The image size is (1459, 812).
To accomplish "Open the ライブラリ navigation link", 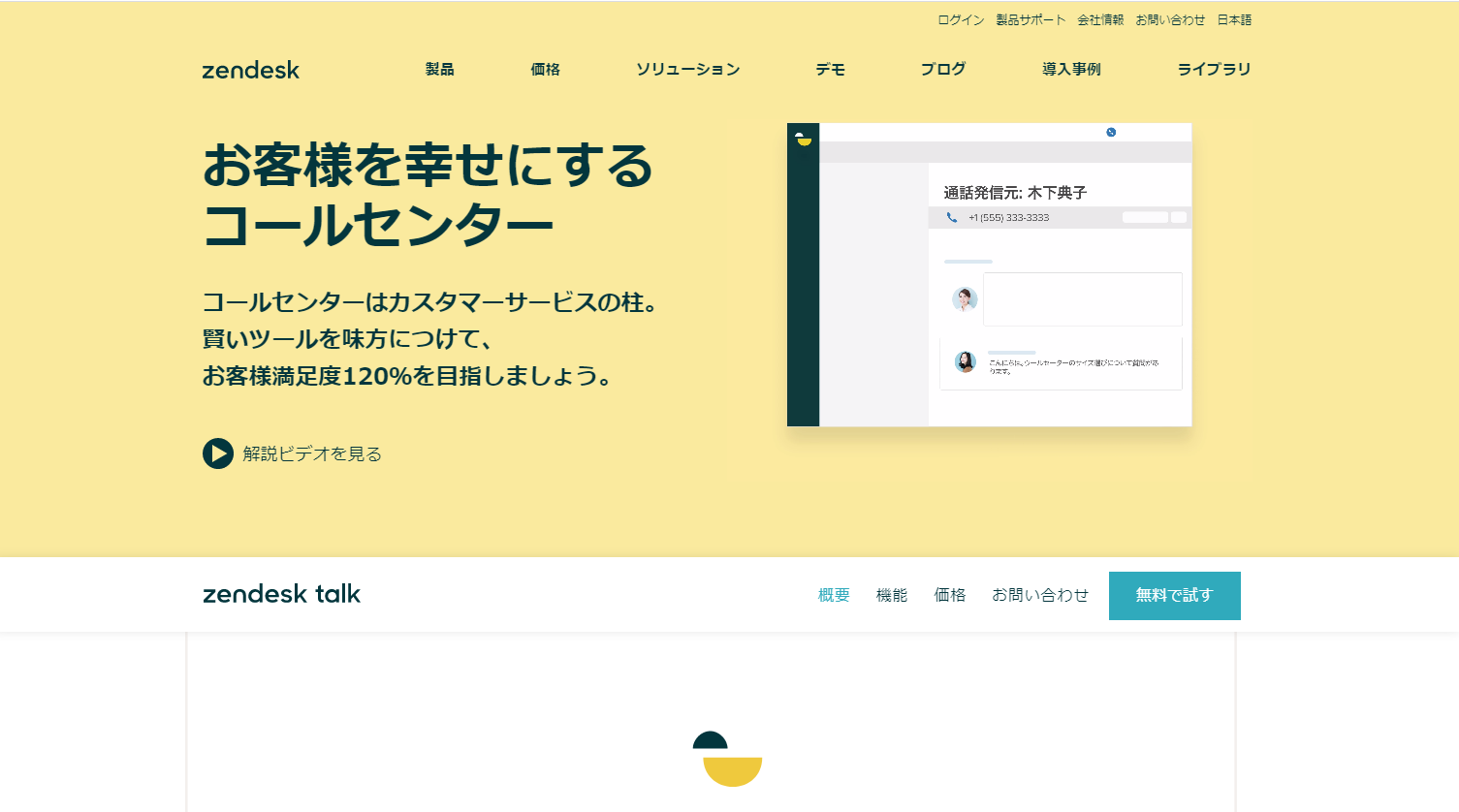I will pos(1214,69).
